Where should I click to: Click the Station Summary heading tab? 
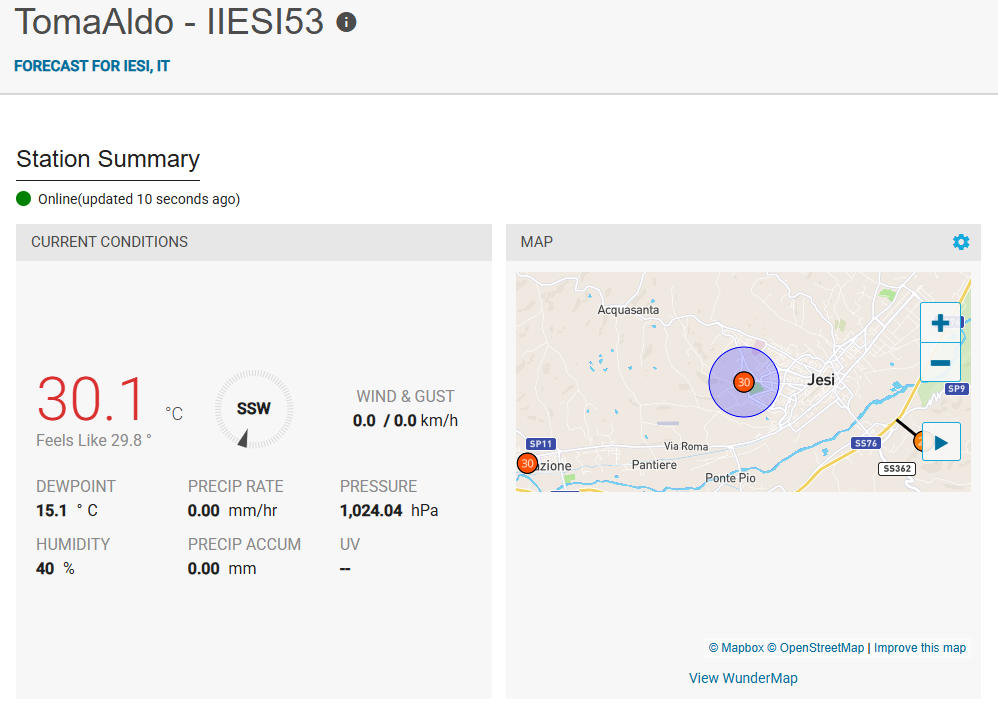pos(108,159)
